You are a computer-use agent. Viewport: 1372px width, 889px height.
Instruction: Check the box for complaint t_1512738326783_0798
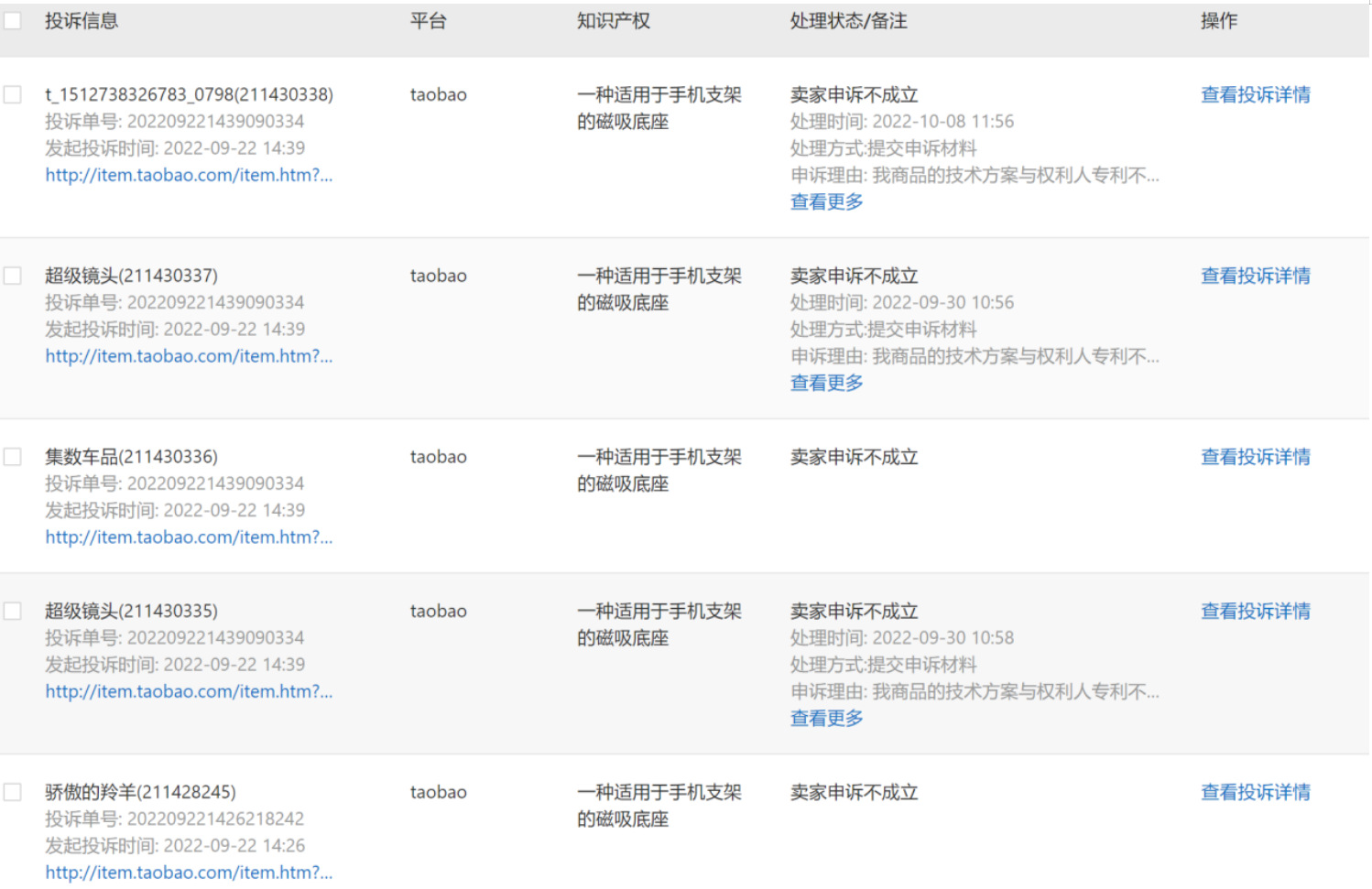point(13,94)
